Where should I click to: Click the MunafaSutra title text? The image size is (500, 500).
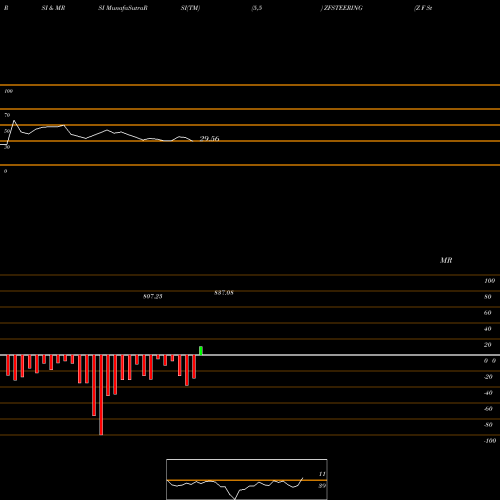click(125, 8)
